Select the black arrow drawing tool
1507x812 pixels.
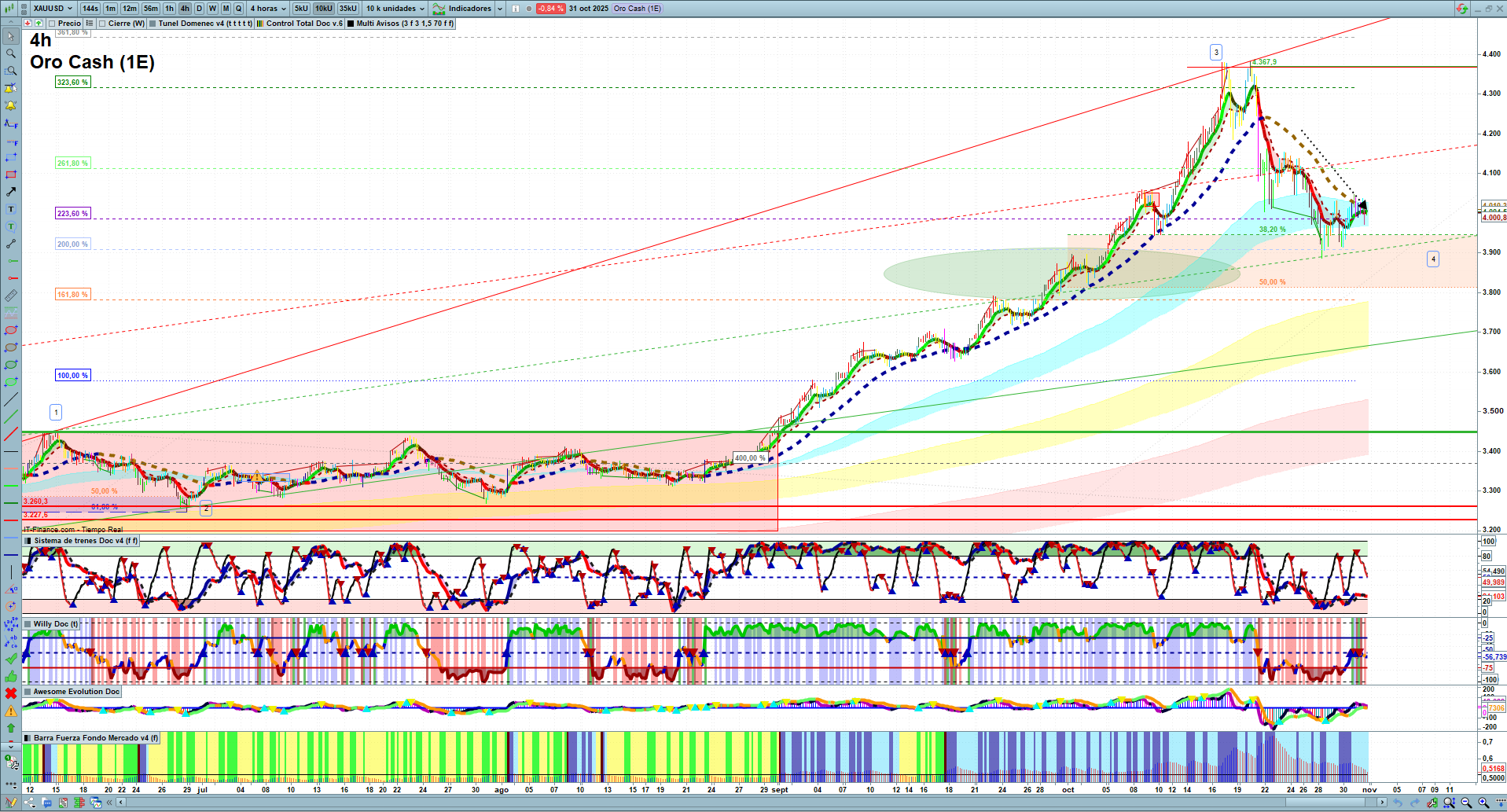click(x=11, y=192)
